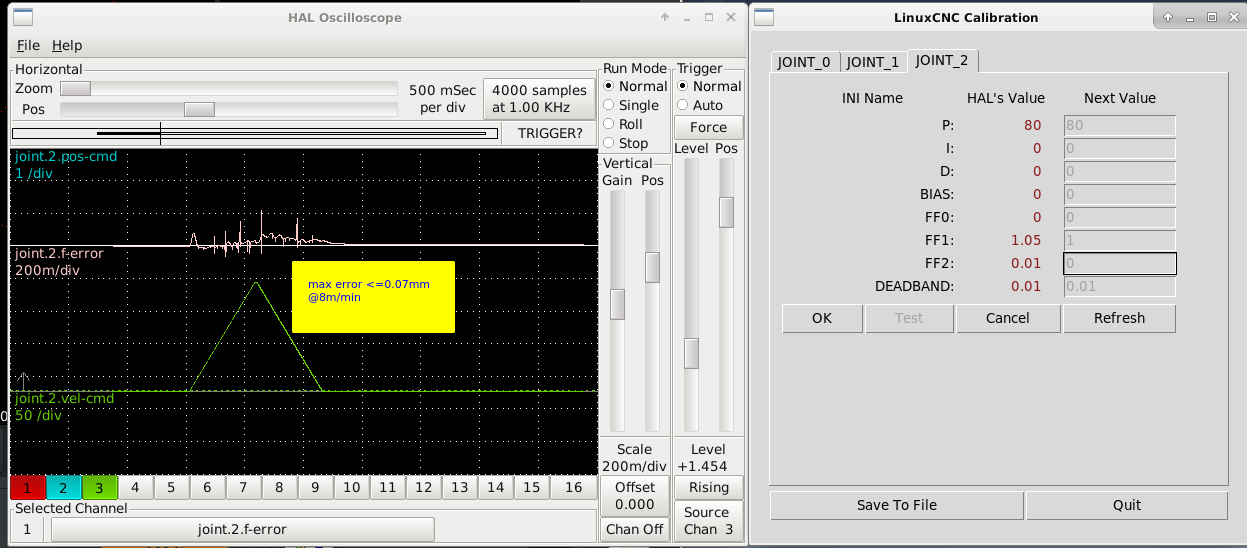The image size is (1247, 548).
Task: Select oscilloscope channel 5
Action: point(171,487)
